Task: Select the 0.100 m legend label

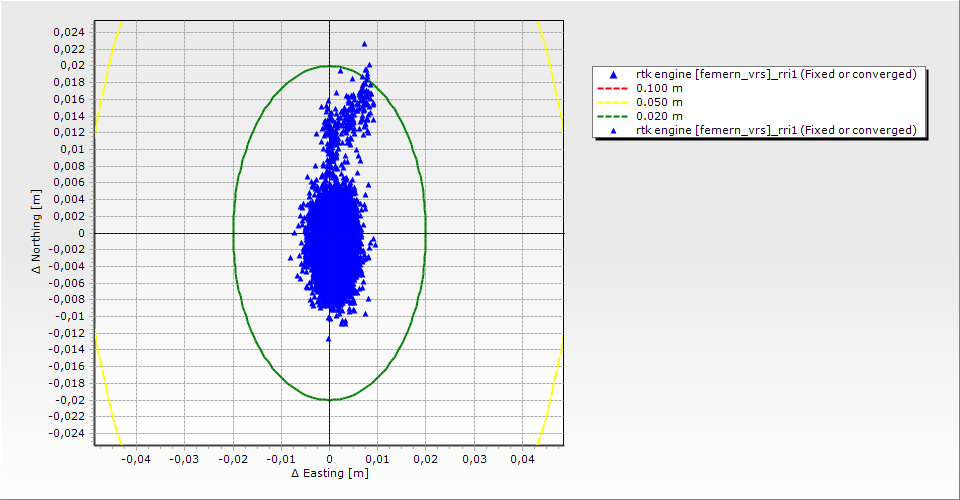Action: pyautogui.click(x=659, y=88)
